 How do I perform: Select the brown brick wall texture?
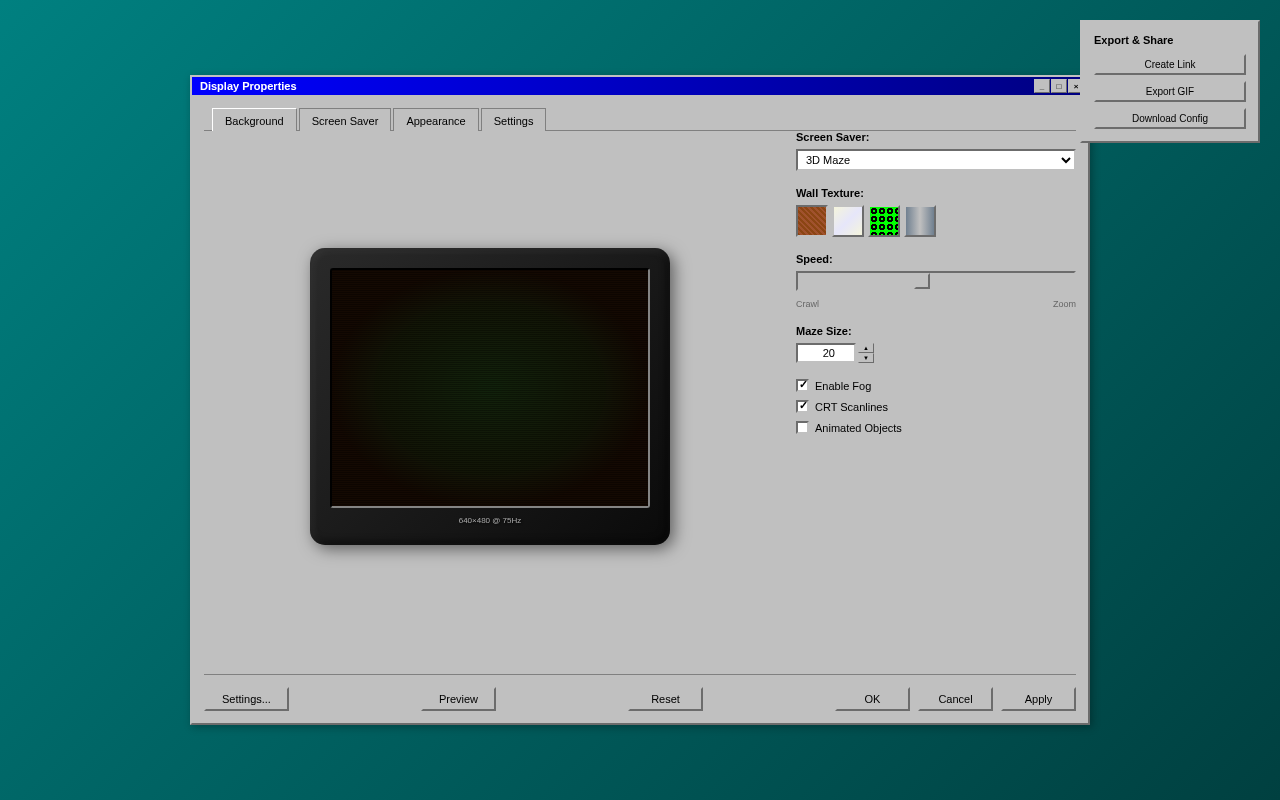[811, 221]
